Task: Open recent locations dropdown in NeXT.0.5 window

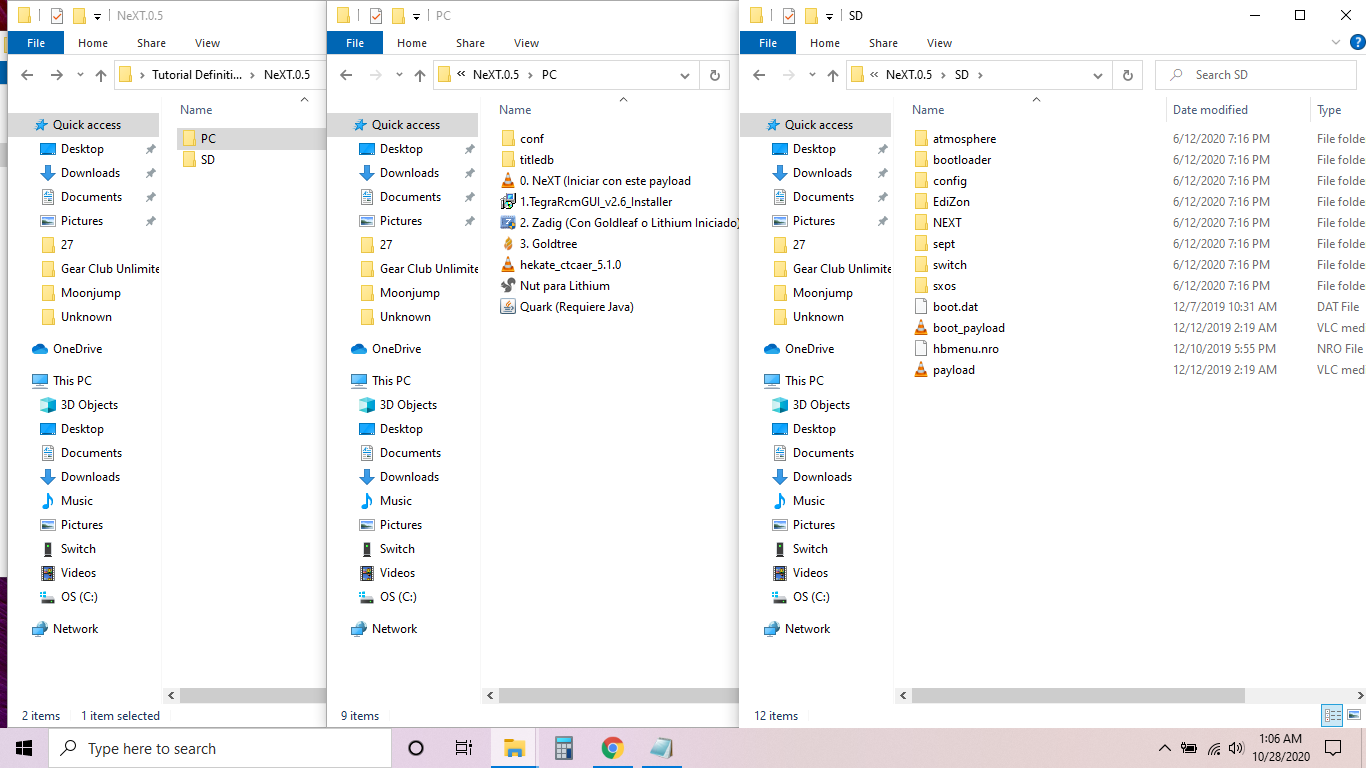Action: tap(80, 76)
